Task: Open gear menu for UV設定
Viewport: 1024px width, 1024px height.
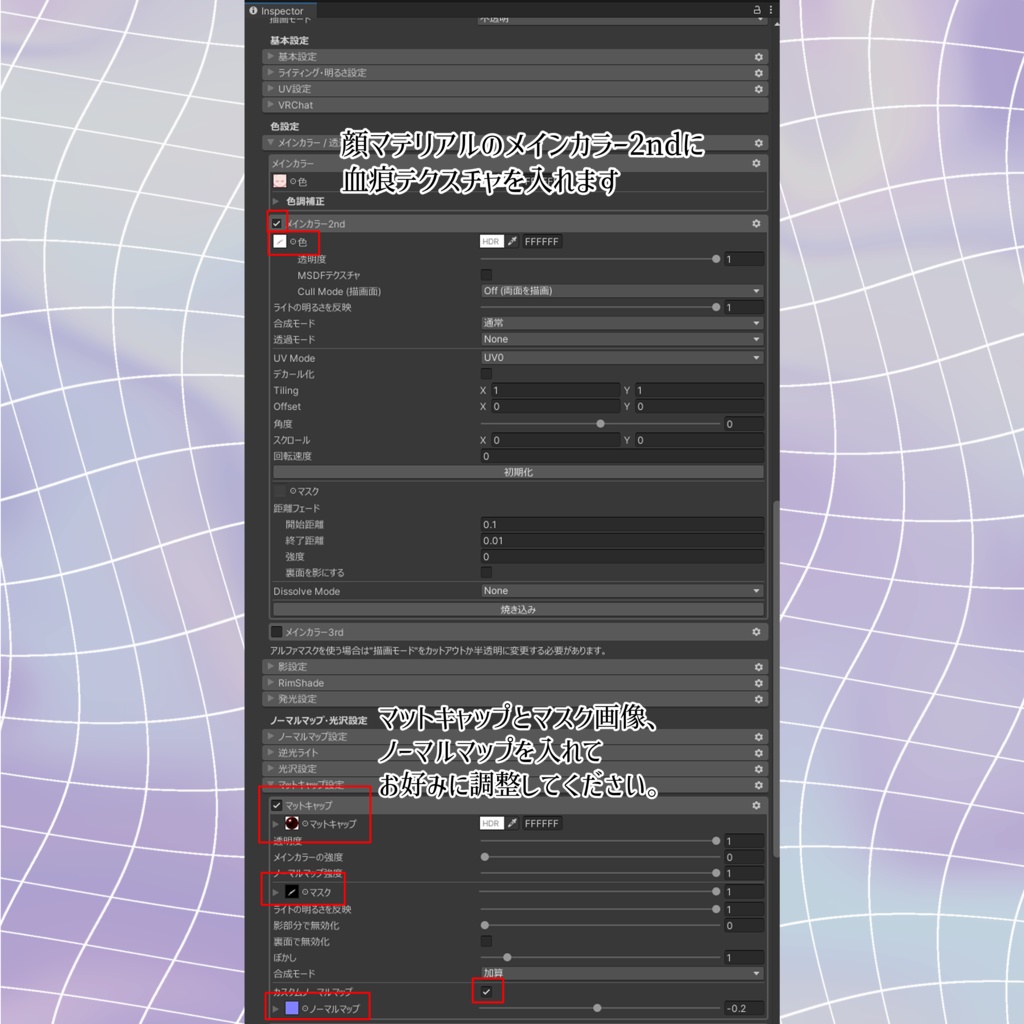Action: tap(758, 89)
